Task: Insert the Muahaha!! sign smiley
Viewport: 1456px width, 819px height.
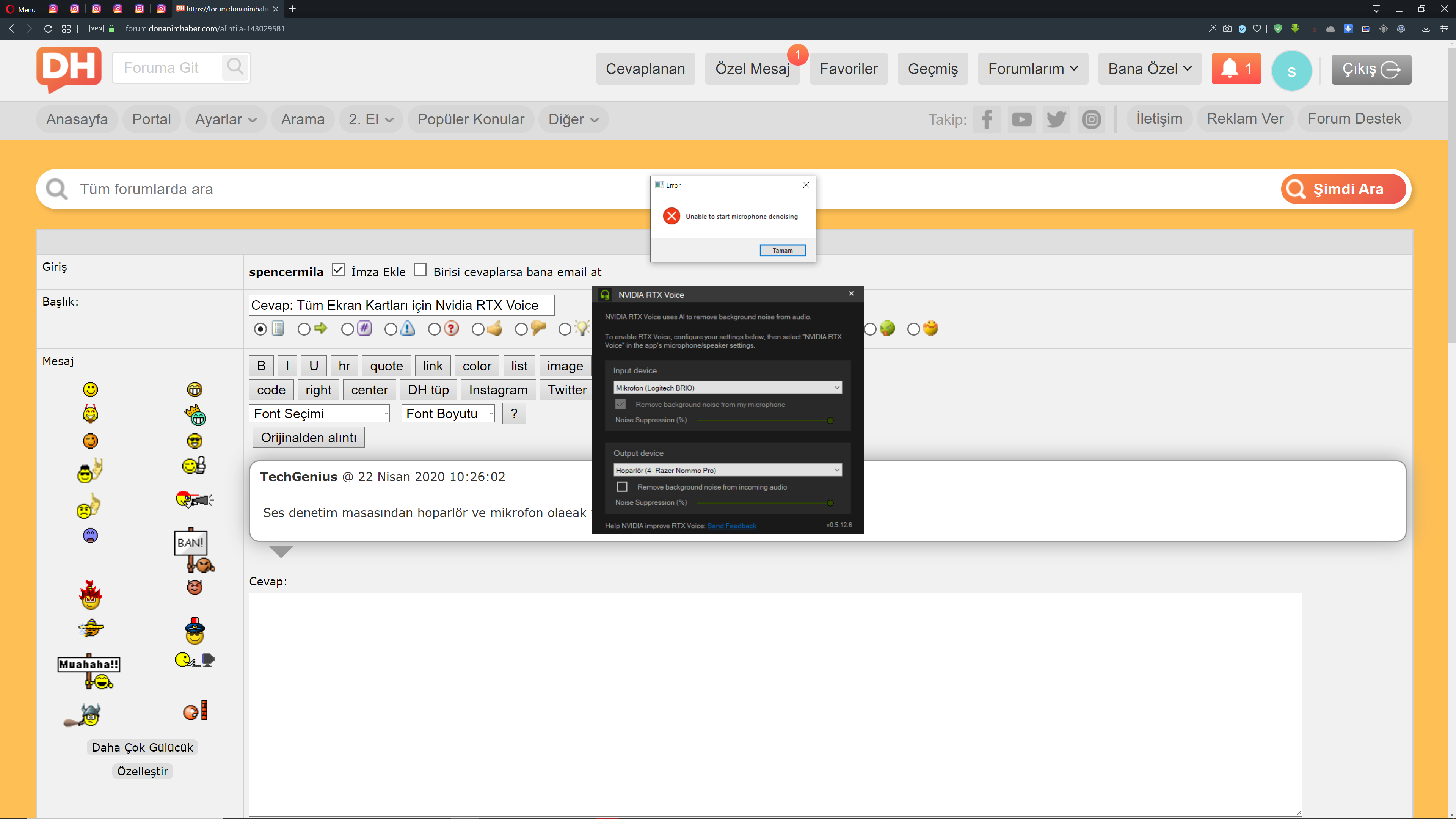Action: pyautogui.click(x=89, y=671)
